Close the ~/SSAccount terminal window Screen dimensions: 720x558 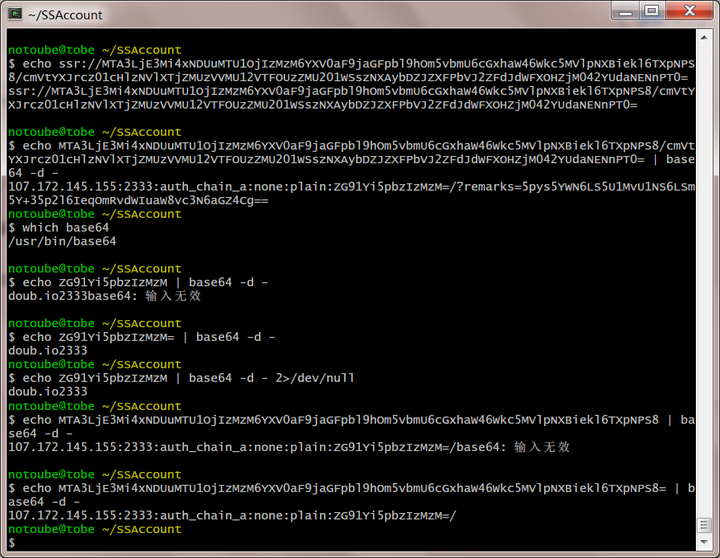point(690,11)
